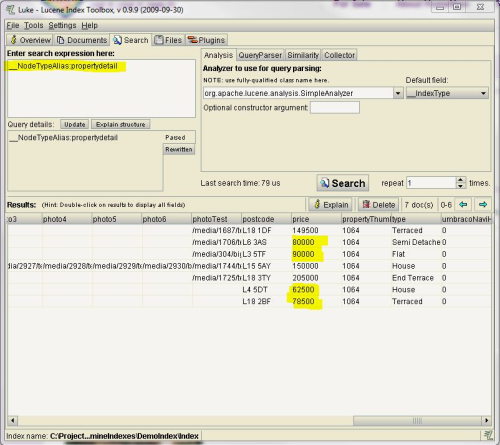The width and height of the screenshot is (500, 445).
Task: Click the Explain structure button
Action: click(x=121, y=124)
